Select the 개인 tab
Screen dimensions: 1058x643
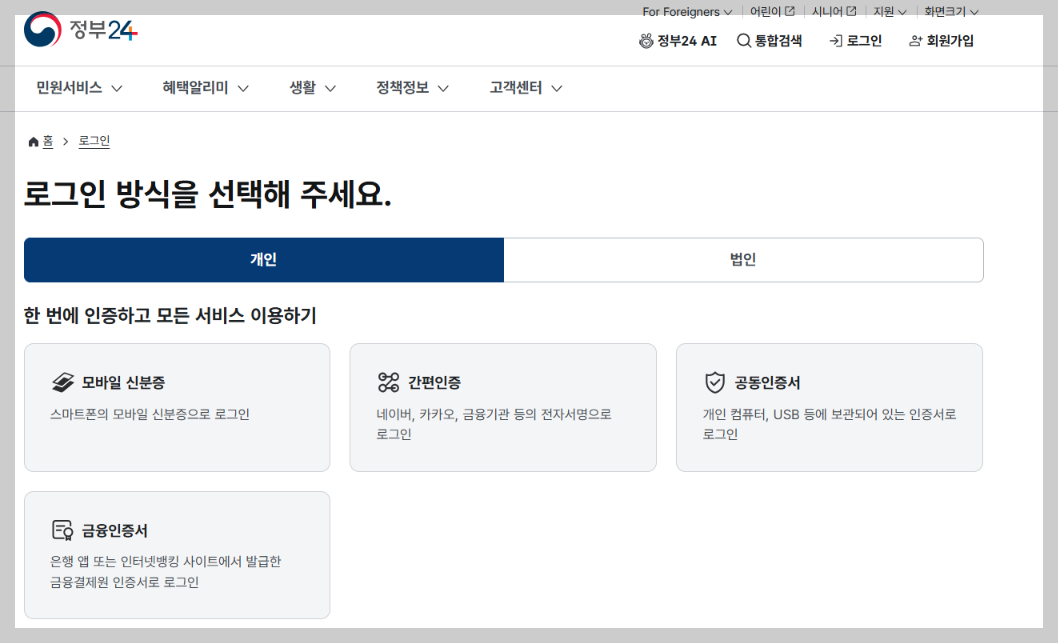coord(264,260)
